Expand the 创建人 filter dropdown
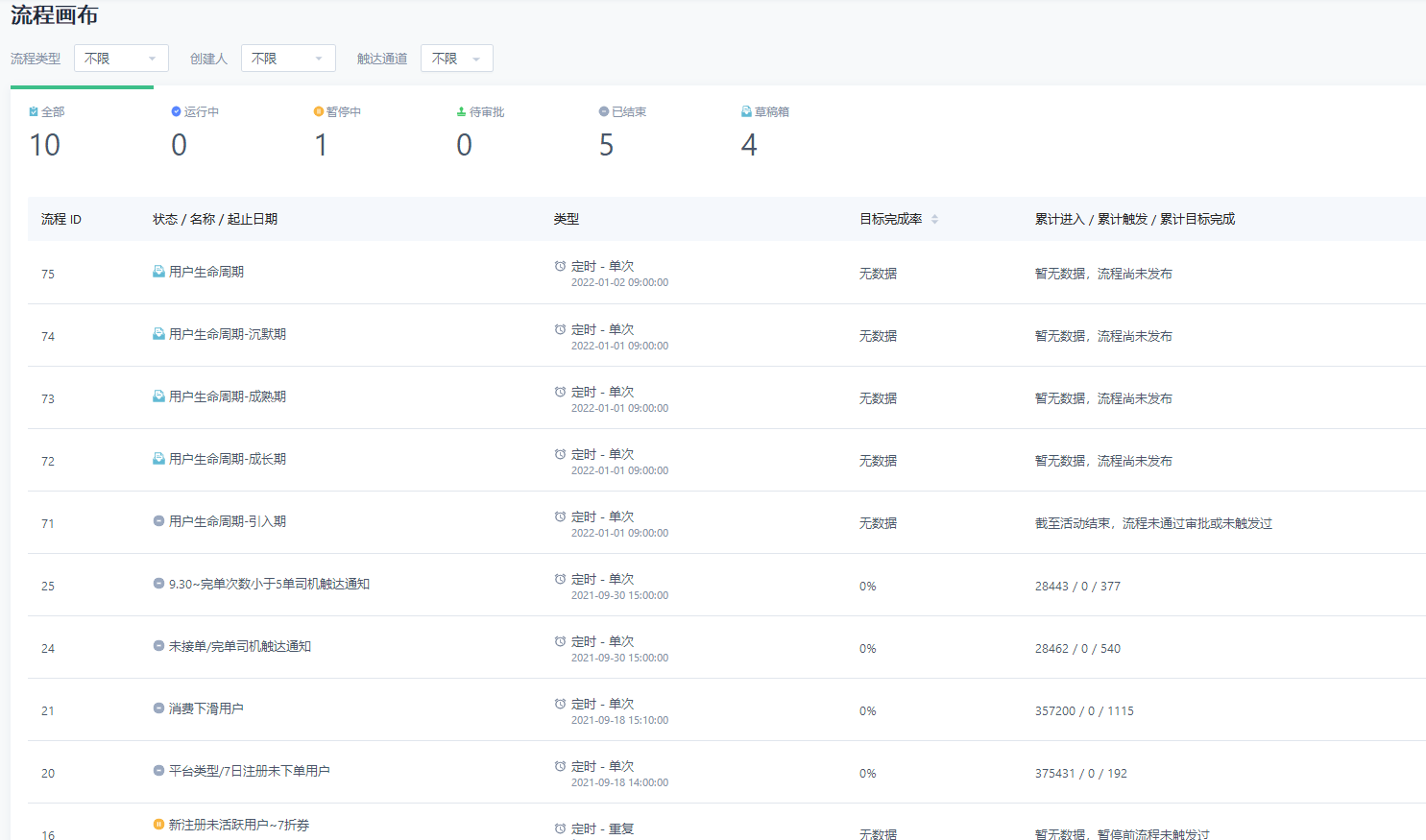The height and width of the screenshot is (840, 1426). pyautogui.click(x=288, y=59)
